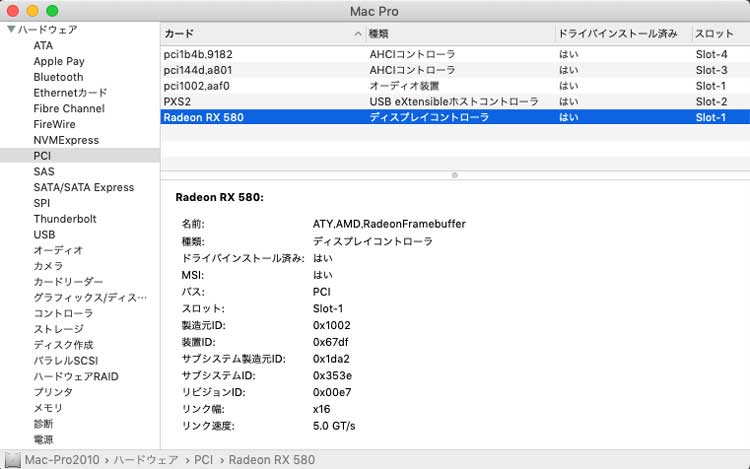Open ディスク作成 in the sidebar
Image resolution: width=750 pixels, height=469 pixels.
[63, 345]
